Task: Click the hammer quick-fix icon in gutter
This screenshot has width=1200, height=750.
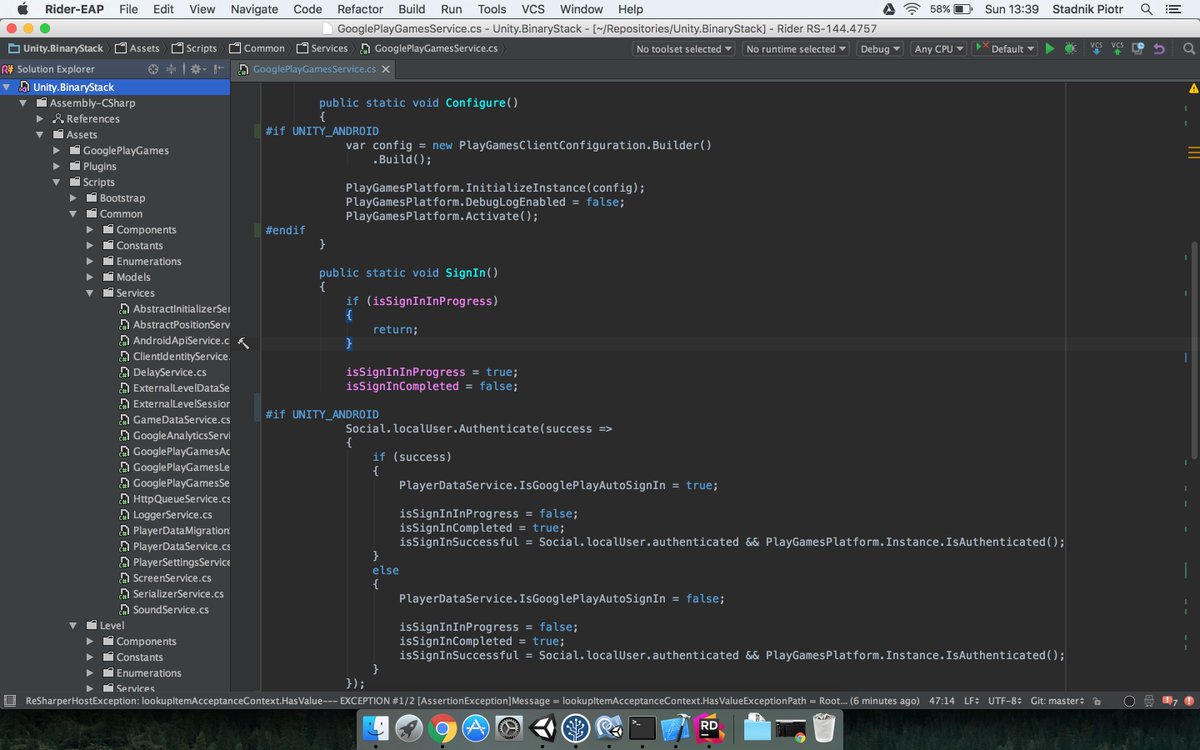Action: click(242, 343)
